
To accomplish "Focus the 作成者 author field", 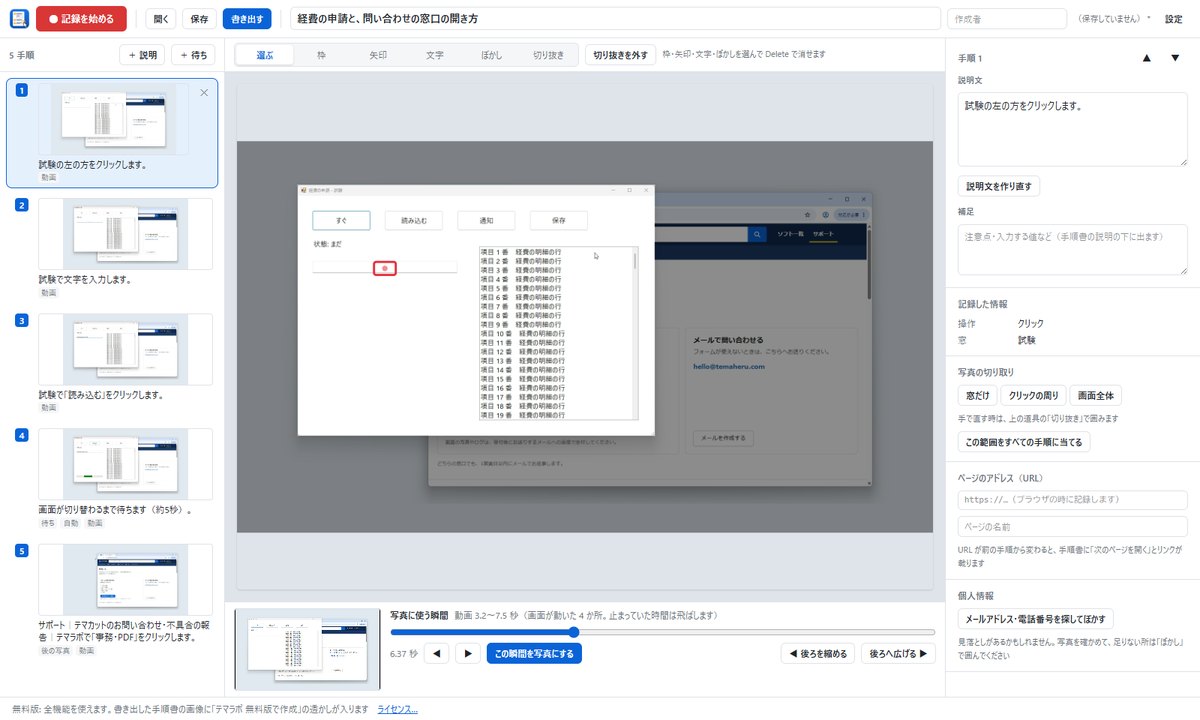I will click(1007, 19).
